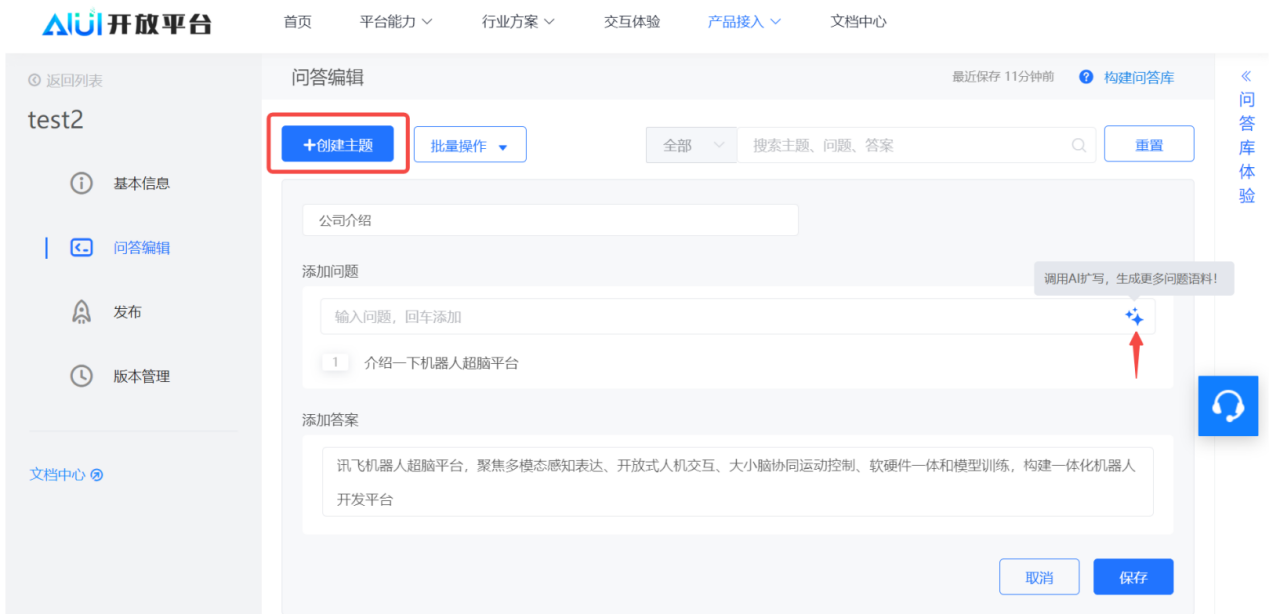
Task: Expand the 平台能力 menu
Action: pyautogui.click(x=396, y=21)
